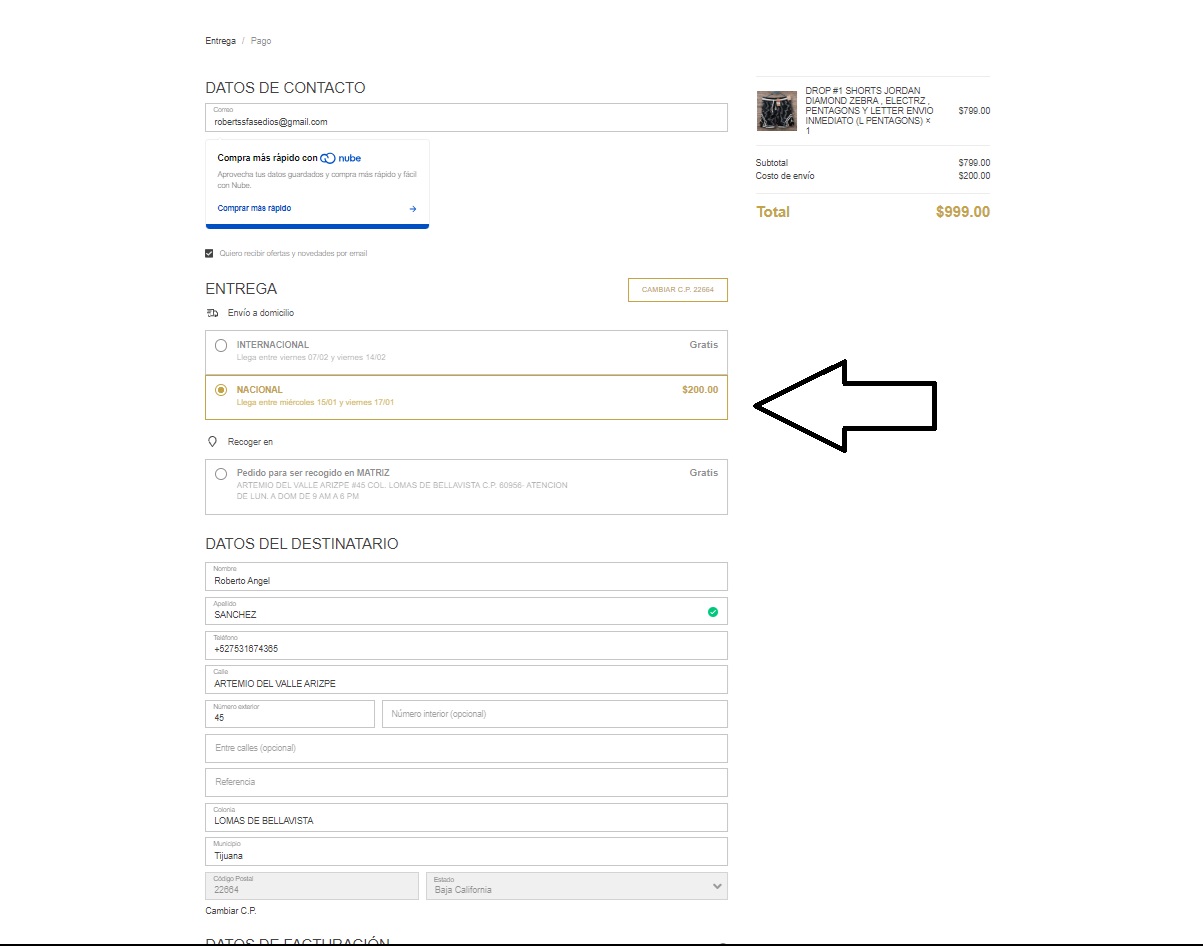Click the Referencia input field
This screenshot has width=1203, height=946.
click(x=466, y=782)
